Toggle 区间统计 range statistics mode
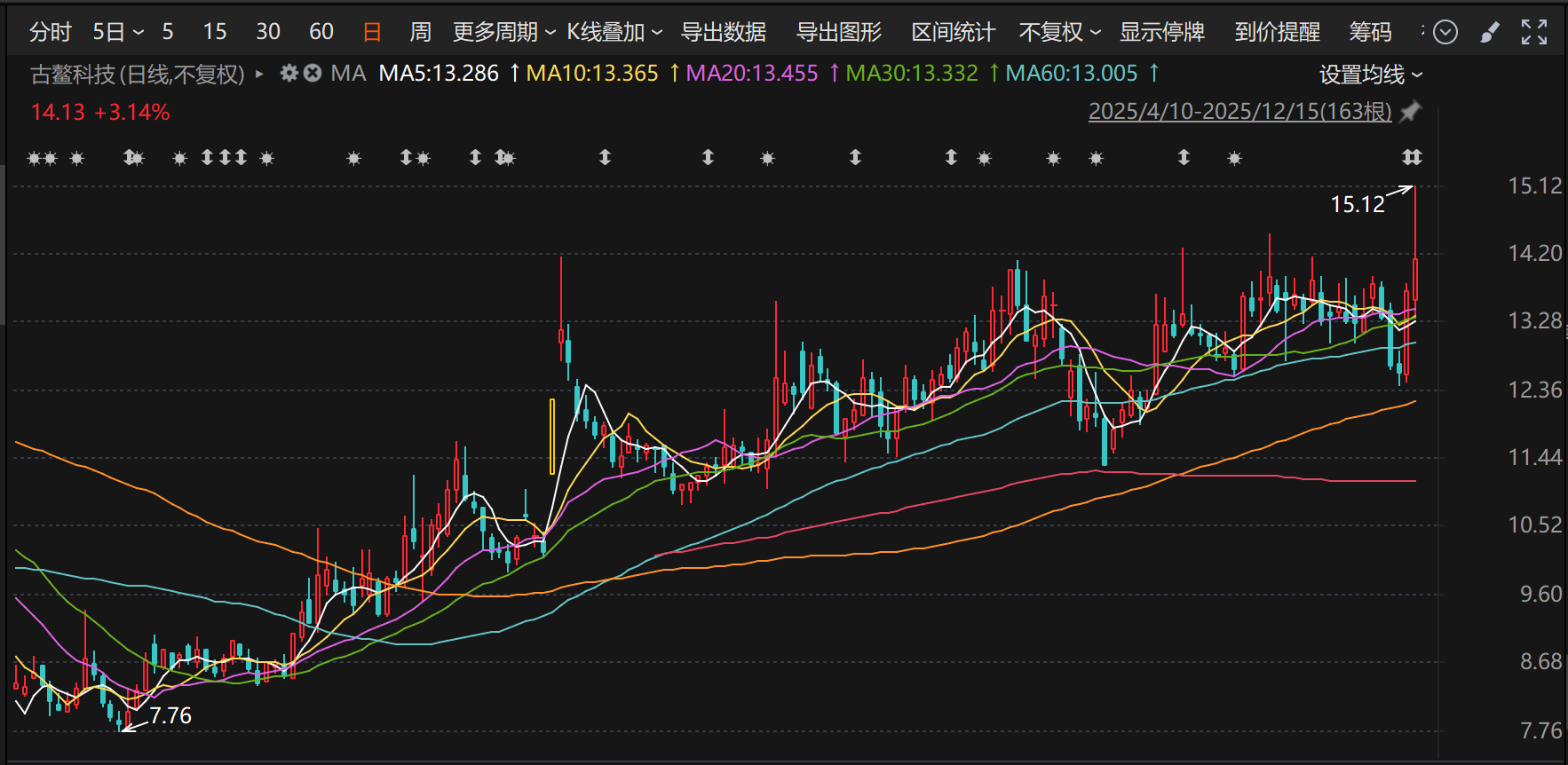This screenshot has height=765, width=1568. 954,33
